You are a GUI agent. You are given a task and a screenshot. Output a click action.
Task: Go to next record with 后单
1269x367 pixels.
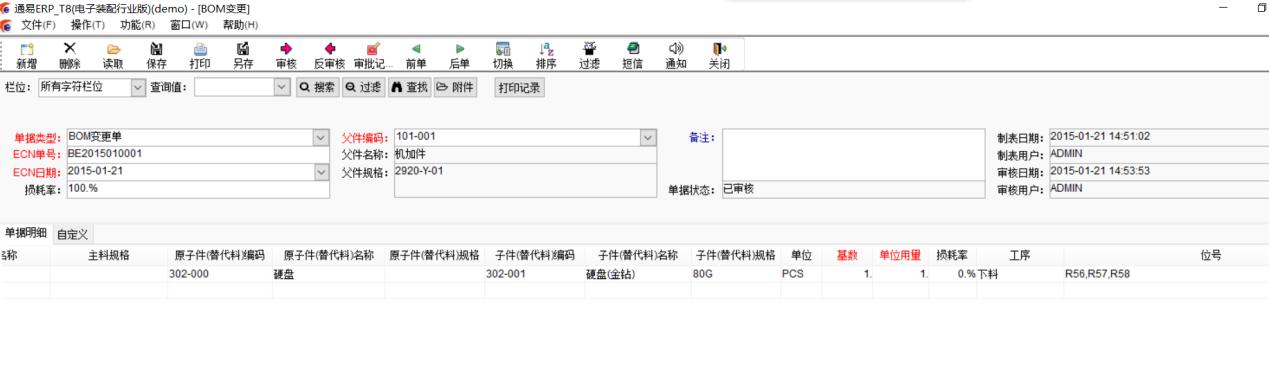460,55
